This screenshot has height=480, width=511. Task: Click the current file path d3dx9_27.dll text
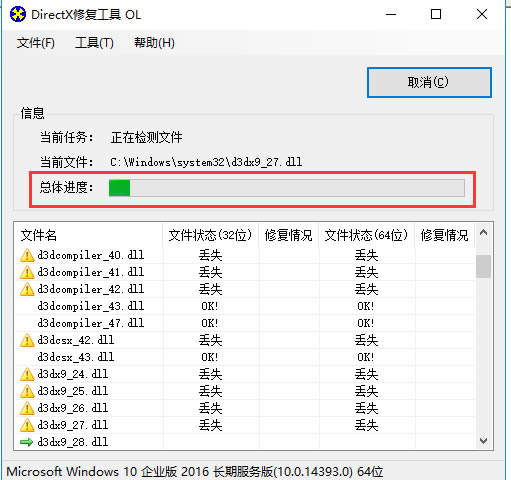coord(206,162)
